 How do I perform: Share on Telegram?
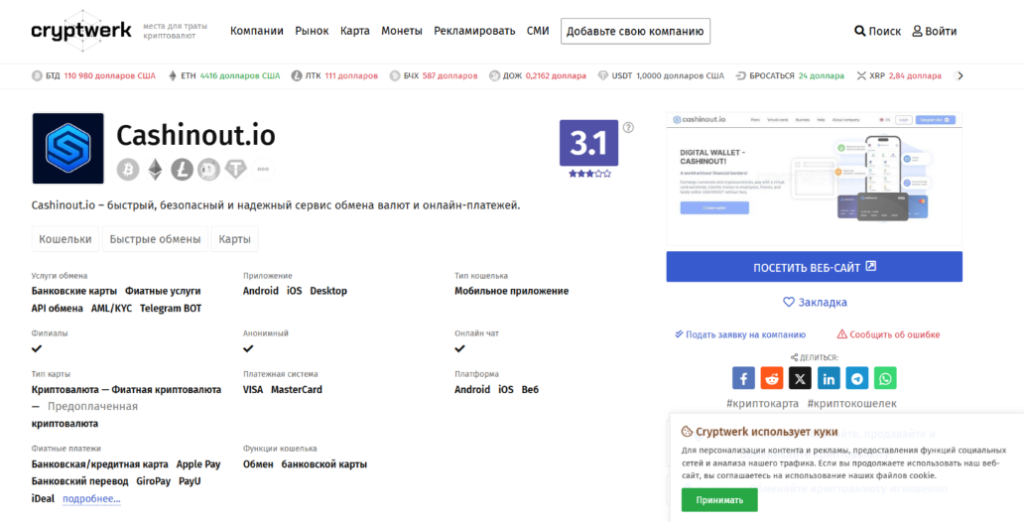pos(857,378)
